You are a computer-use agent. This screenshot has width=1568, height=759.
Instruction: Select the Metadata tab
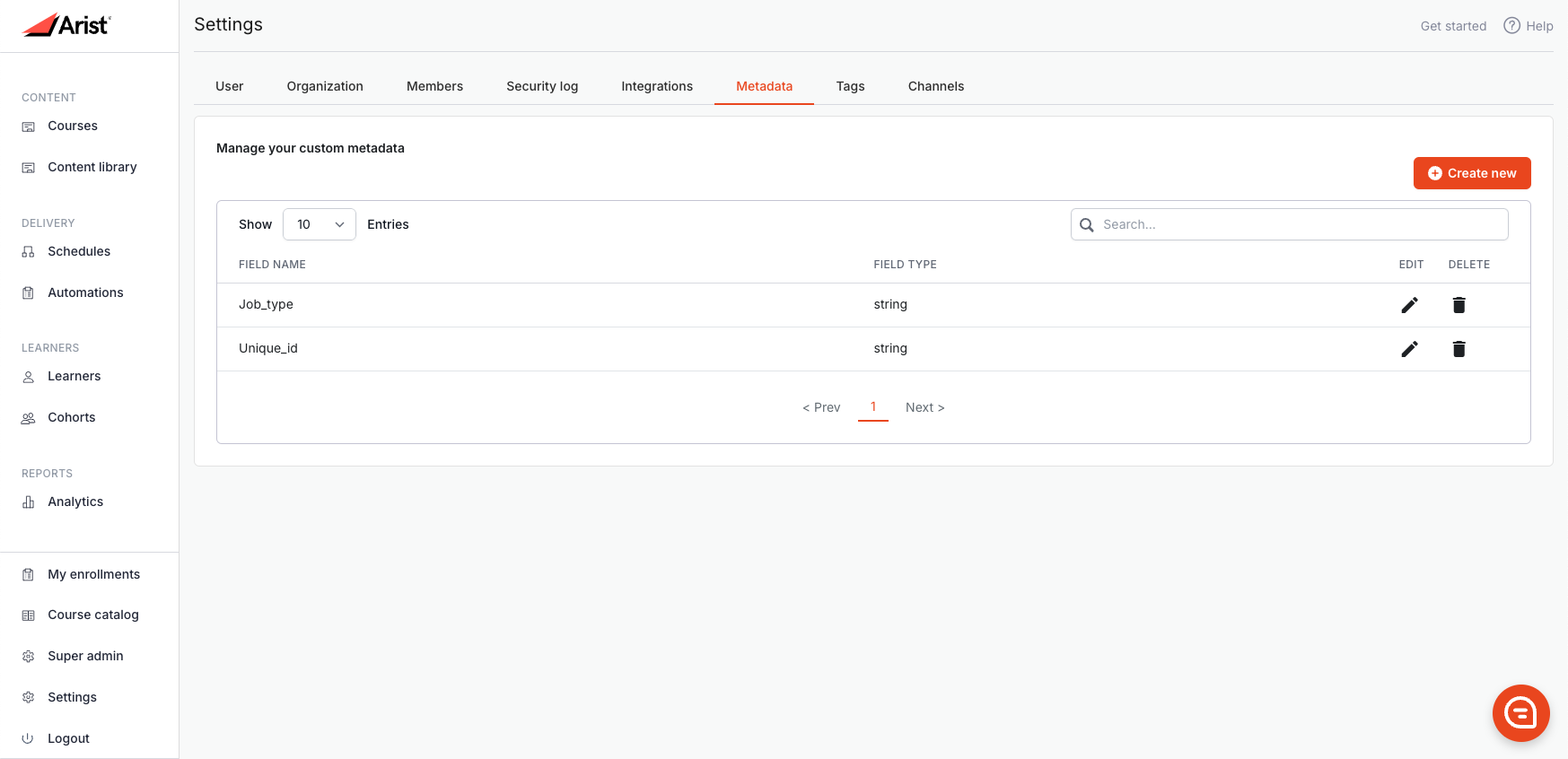764,86
